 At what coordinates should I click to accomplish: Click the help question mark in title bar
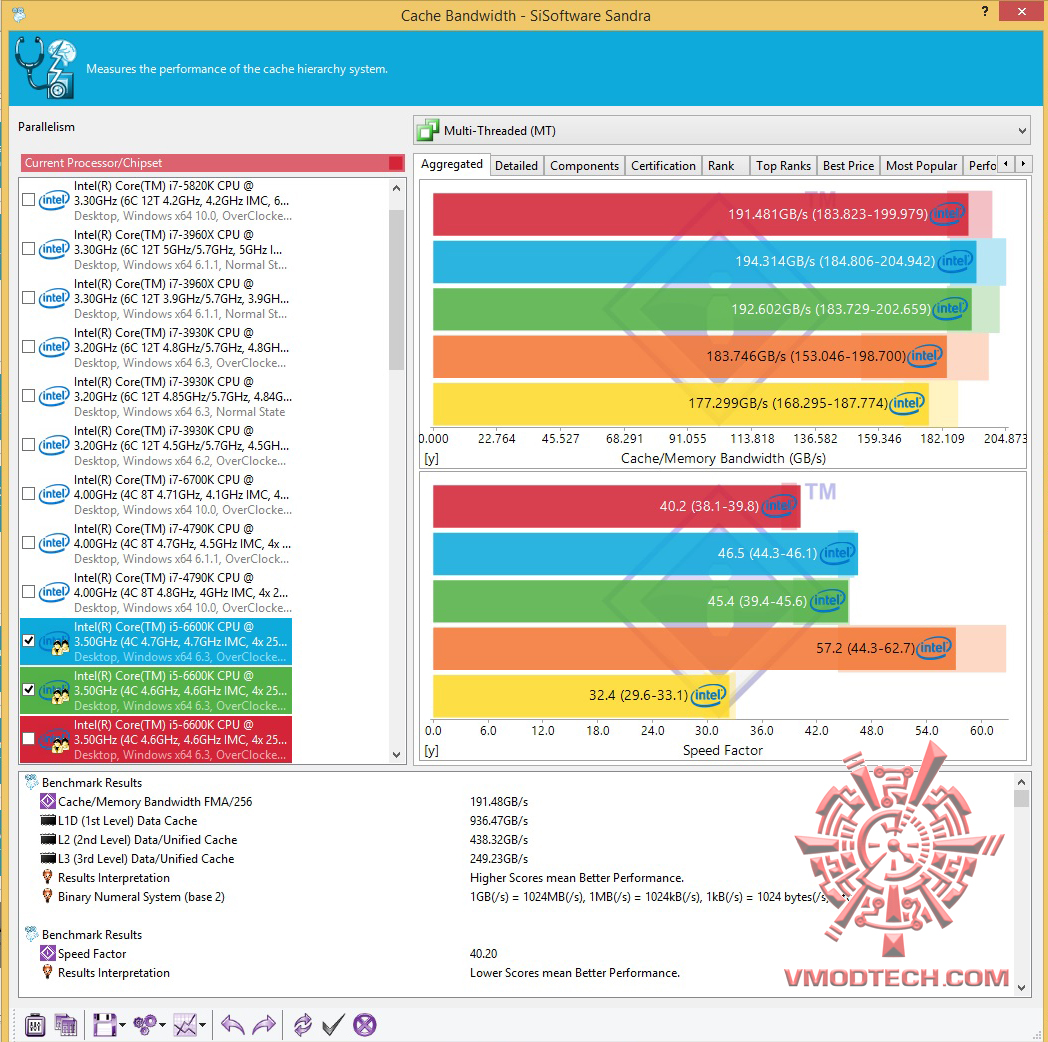coord(985,11)
